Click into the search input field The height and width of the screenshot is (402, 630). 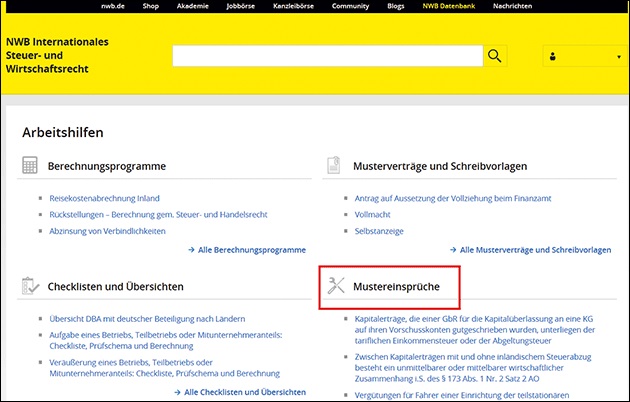coord(327,56)
